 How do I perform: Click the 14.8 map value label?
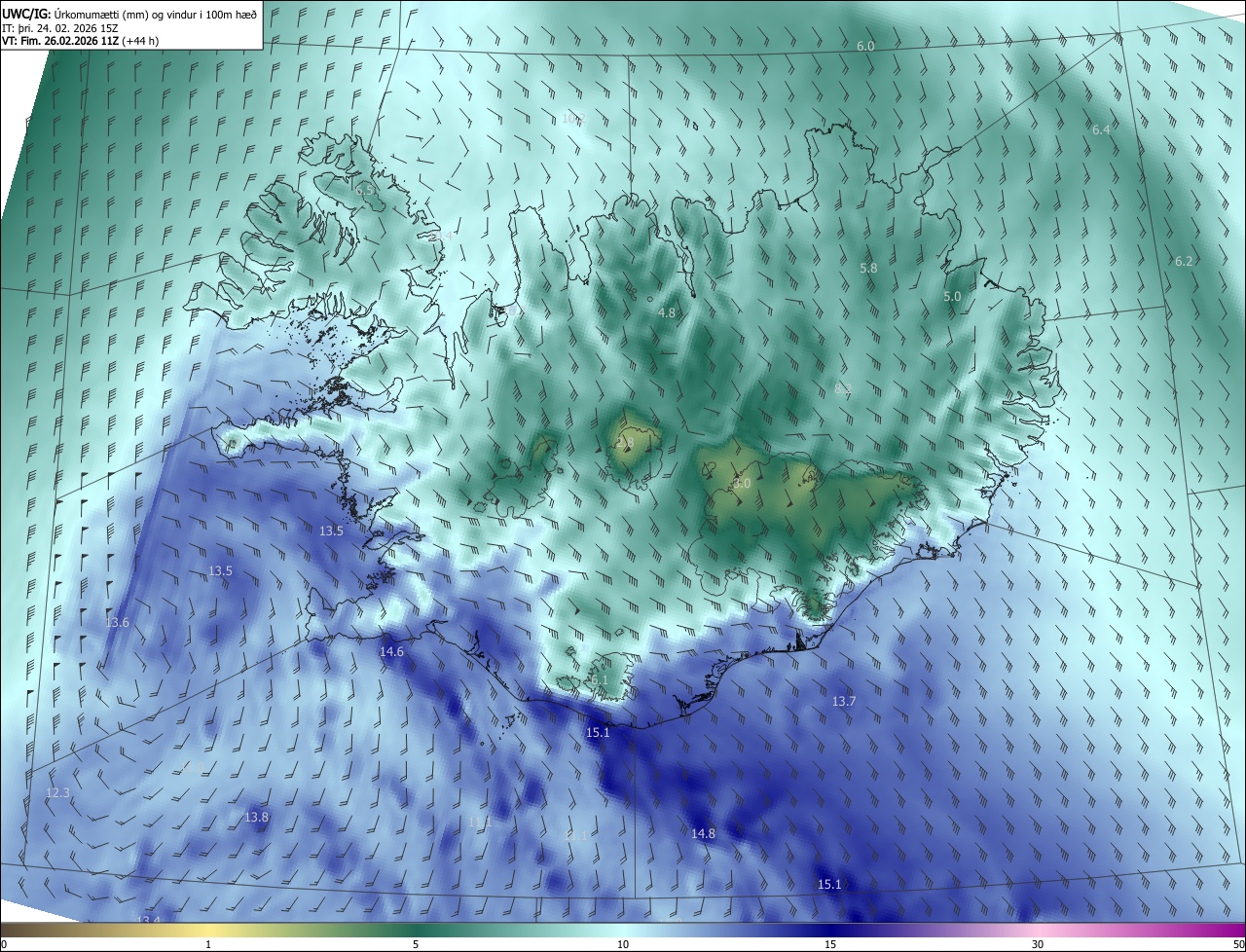[x=703, y=833]
